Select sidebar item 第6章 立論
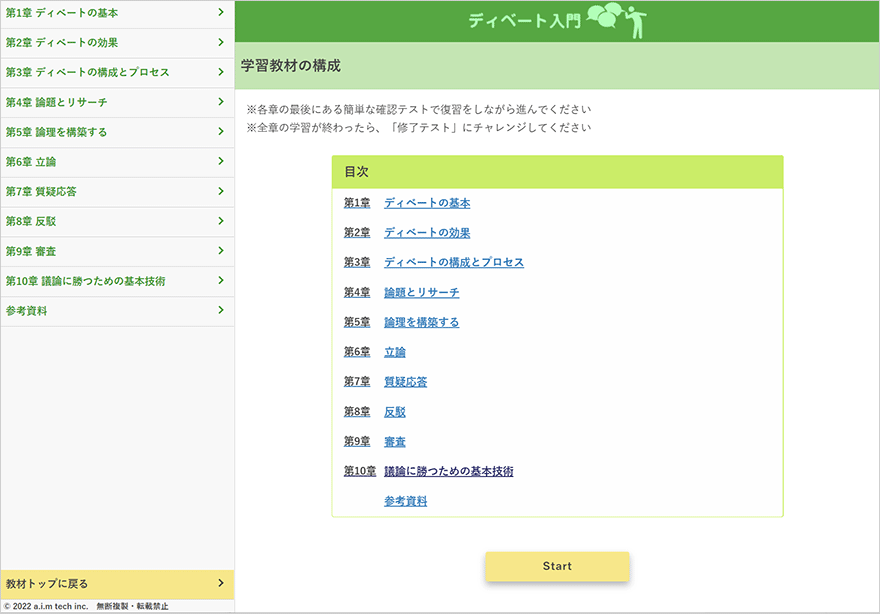 coord(117,162)
